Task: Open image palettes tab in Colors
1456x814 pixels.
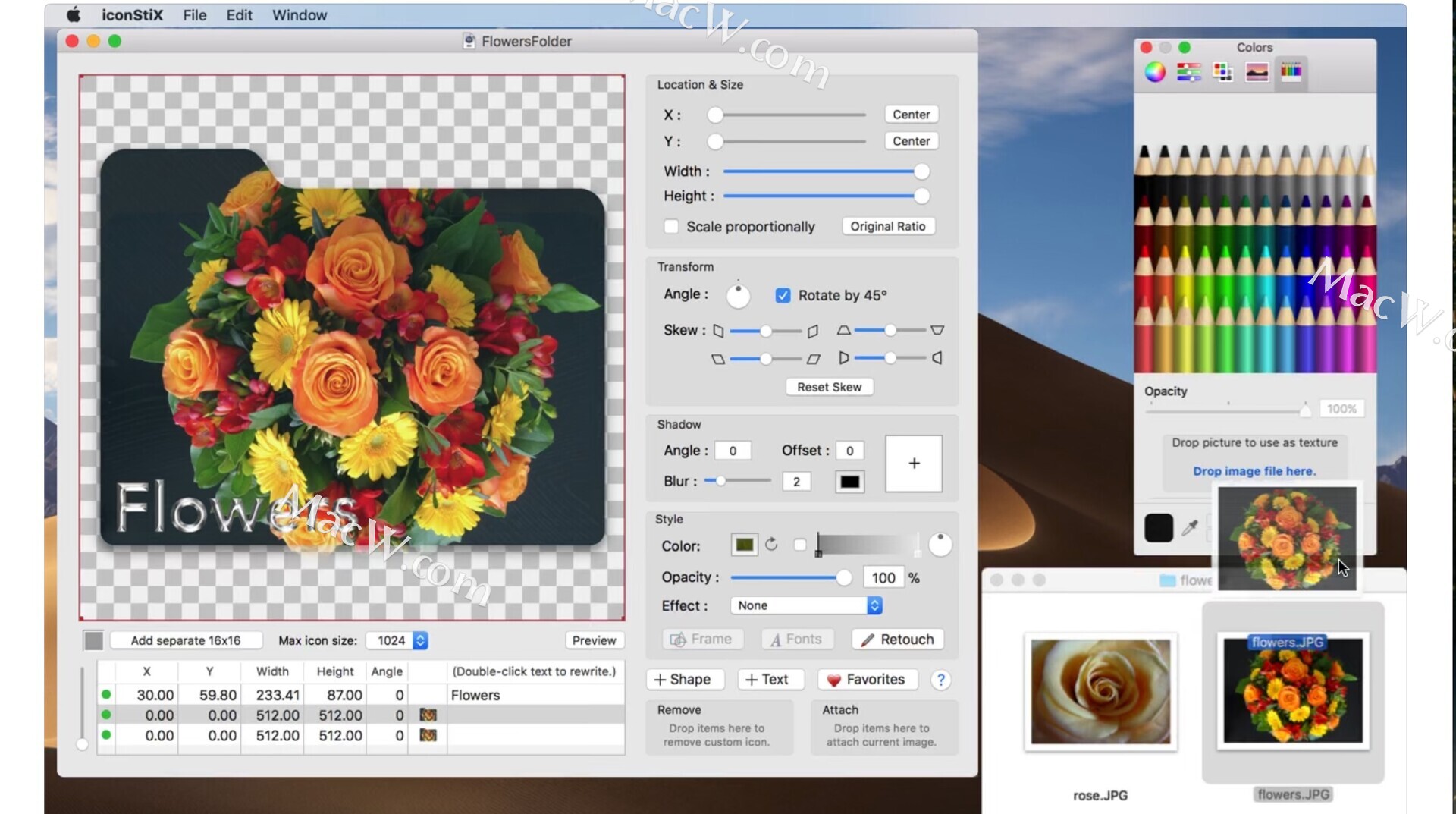Action: [x=1257, y=72]
